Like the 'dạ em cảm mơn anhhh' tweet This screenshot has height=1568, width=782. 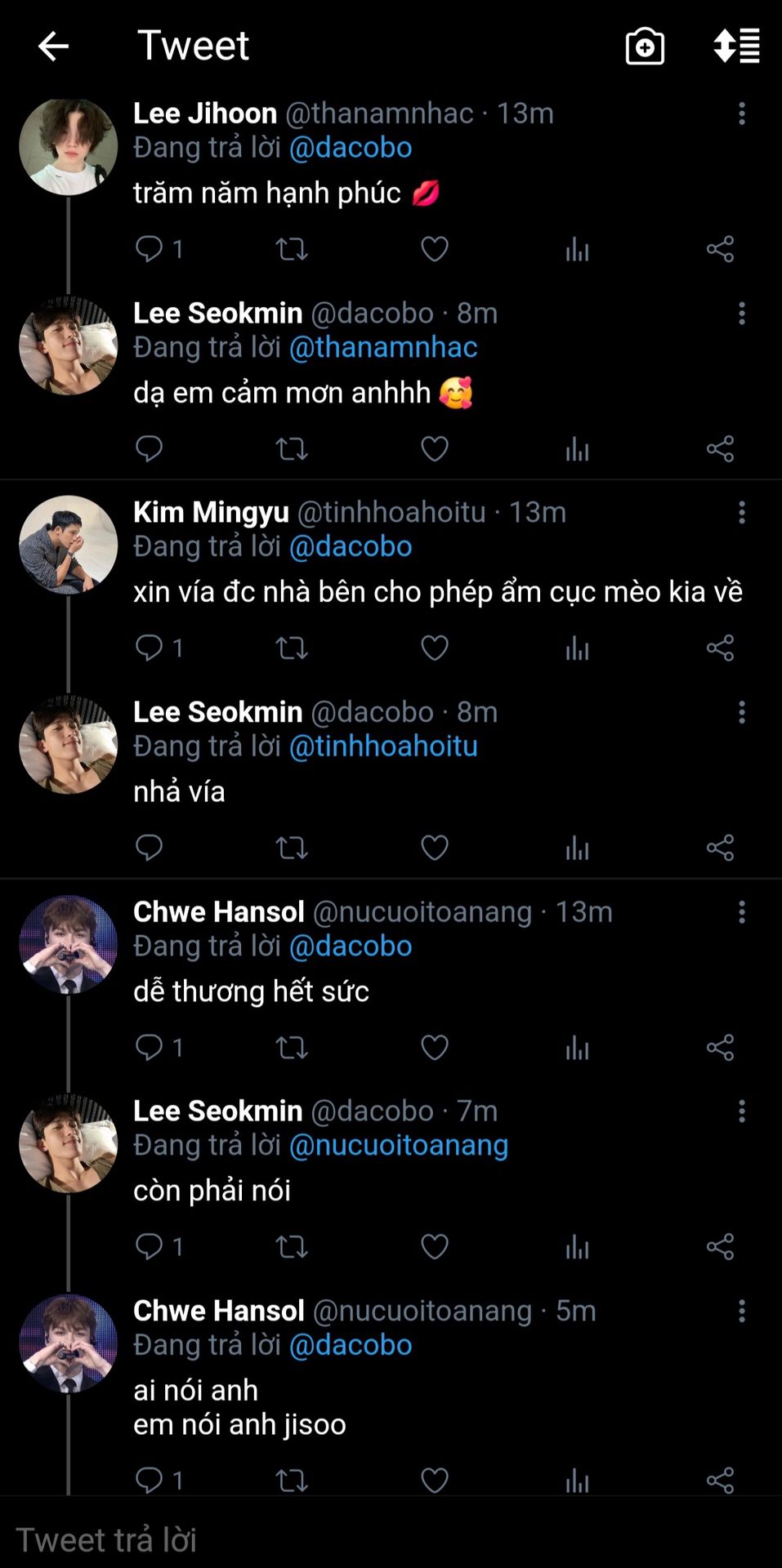coord(434,448)
